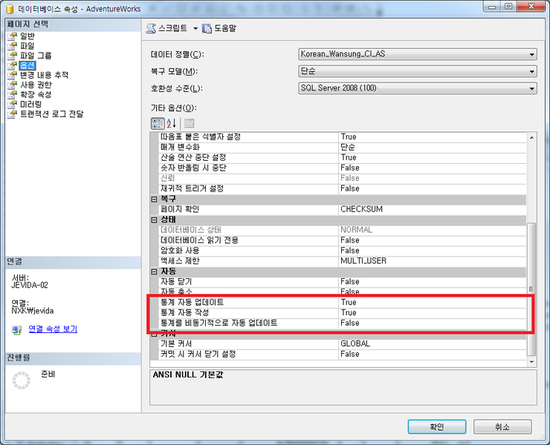Open the 호환성 수준 dropdown
Image resolution: width=550 pixels, height=445 pixels.
[x=417, y=88]
